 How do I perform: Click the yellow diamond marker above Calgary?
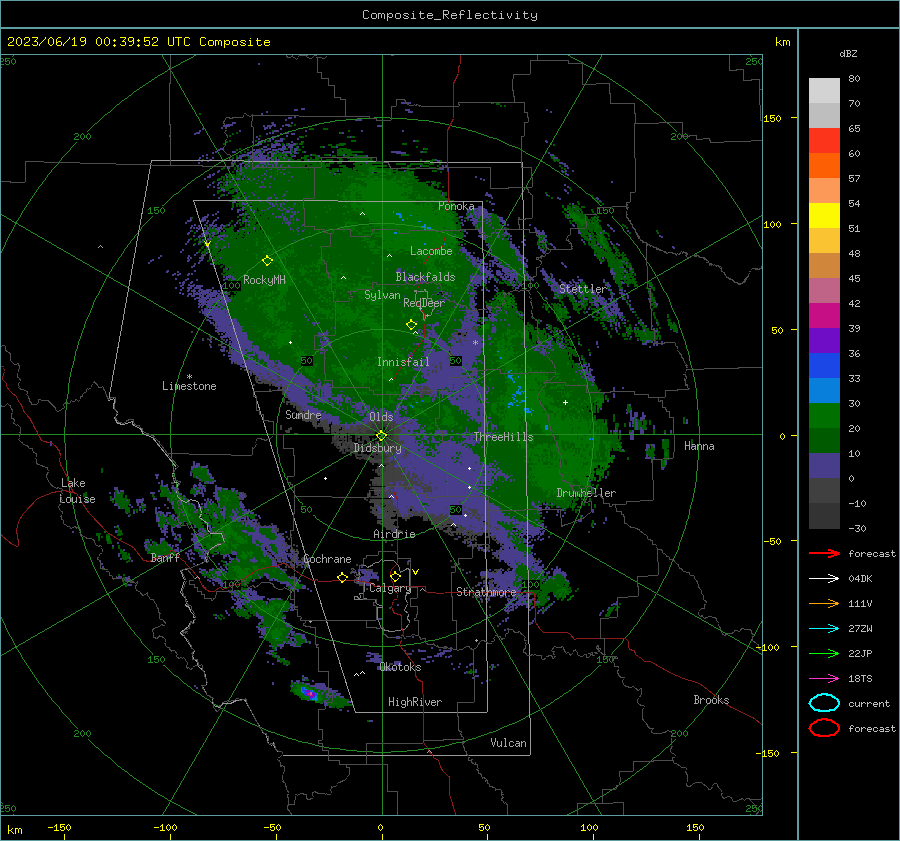click(395, 576)
